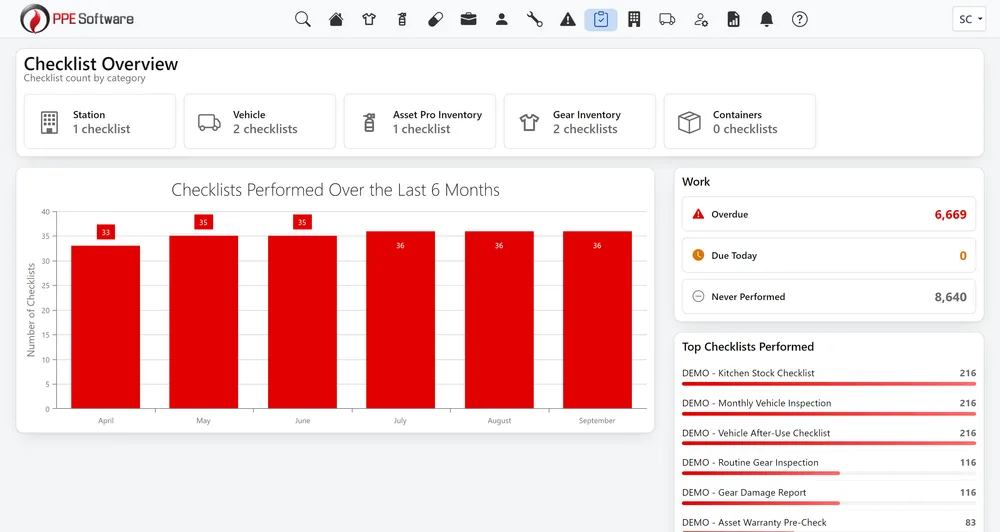Click the chart title Checklists Performed Over the Last 6 Months
The height and width of the screenshot is (532, 1000).
click(x=335, y=190)
